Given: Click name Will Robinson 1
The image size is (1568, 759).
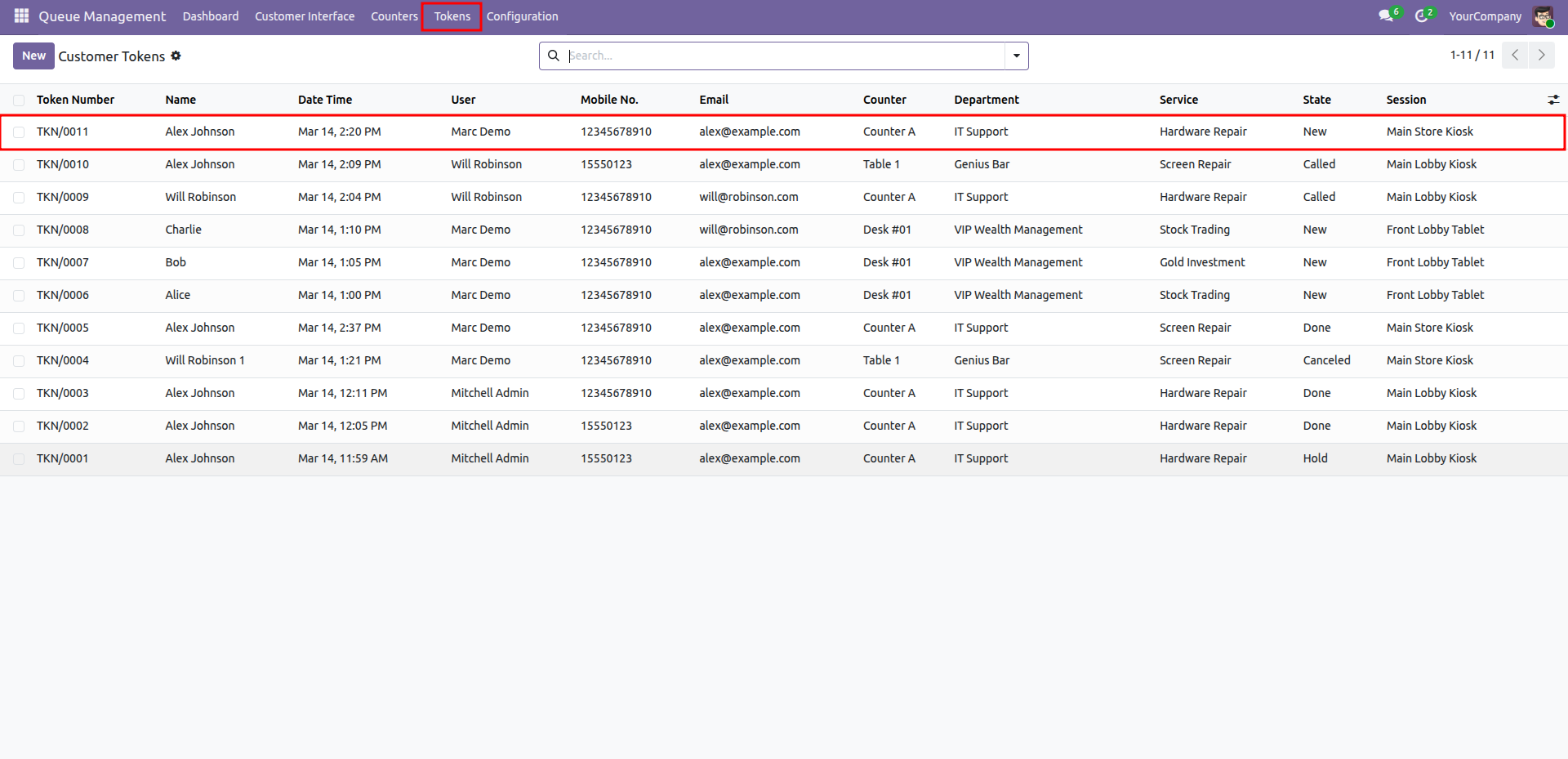Looking at the screenshot, I should click(205, 360).
